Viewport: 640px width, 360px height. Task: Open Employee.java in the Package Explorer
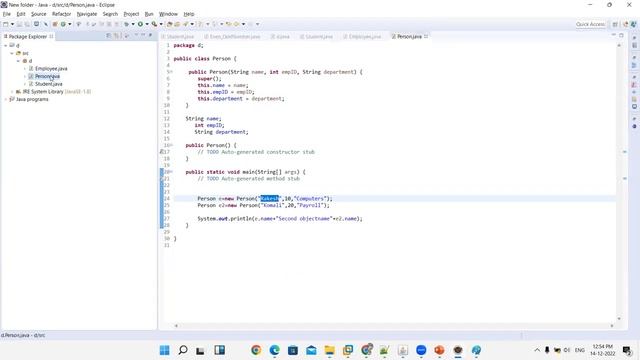pos(51,69)
